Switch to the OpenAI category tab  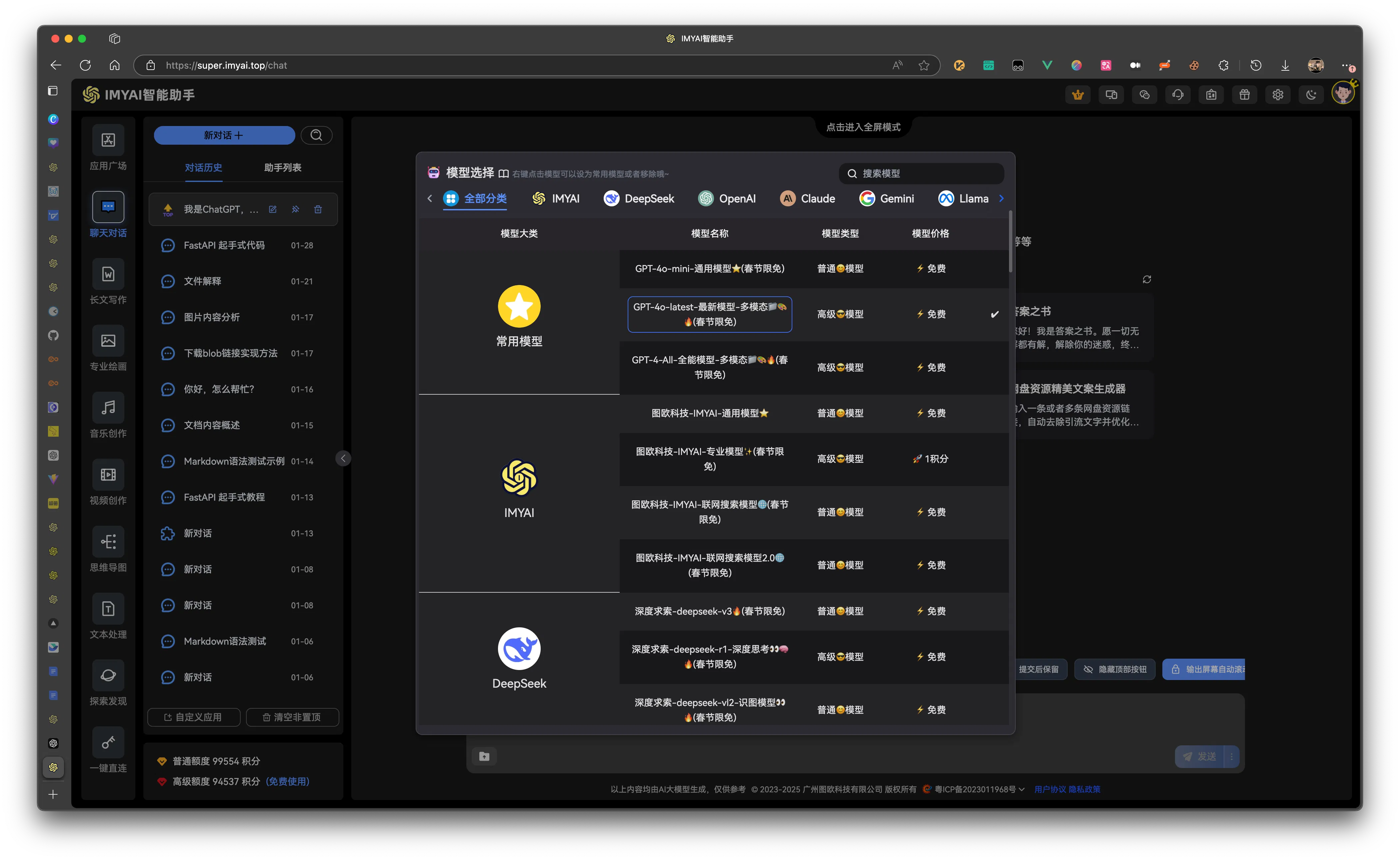727,199
